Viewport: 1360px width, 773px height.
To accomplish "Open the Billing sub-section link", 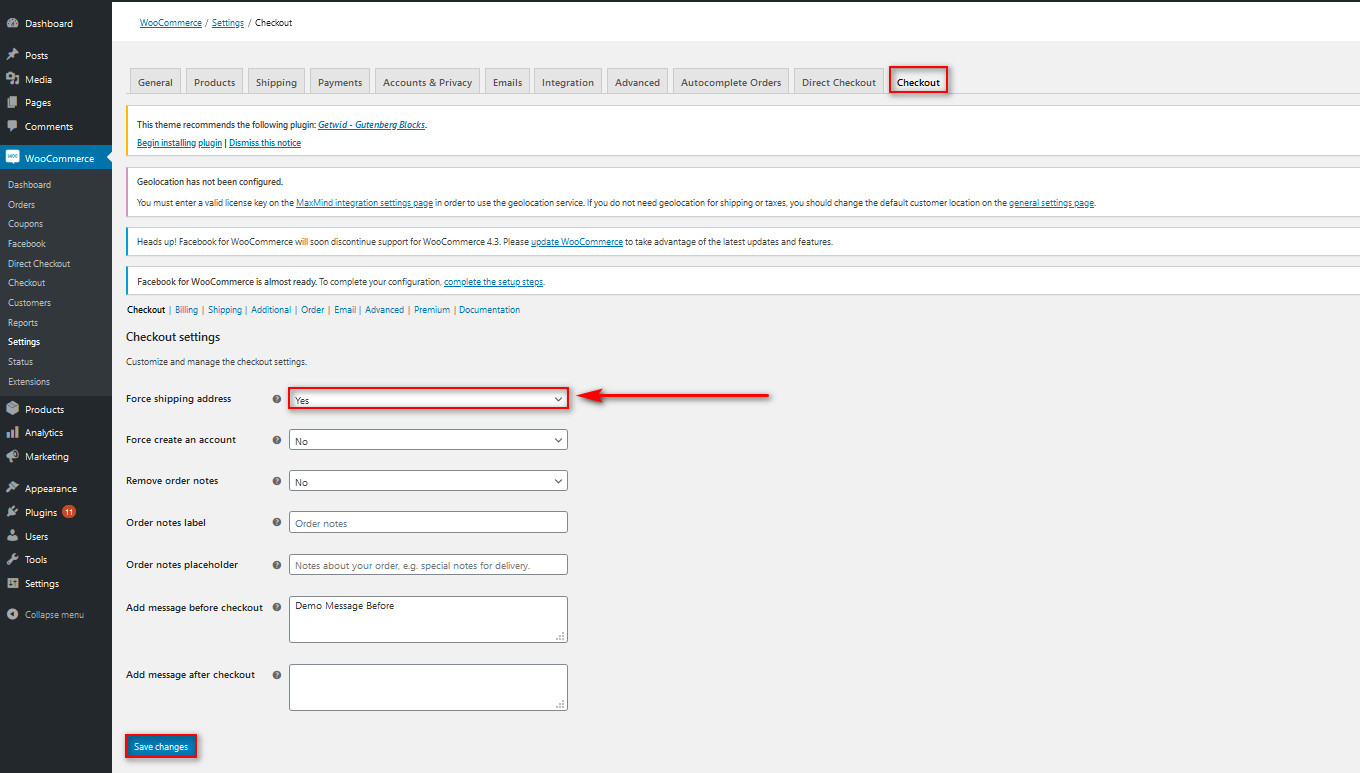I will pyautogui.click(x=187, y=310).
